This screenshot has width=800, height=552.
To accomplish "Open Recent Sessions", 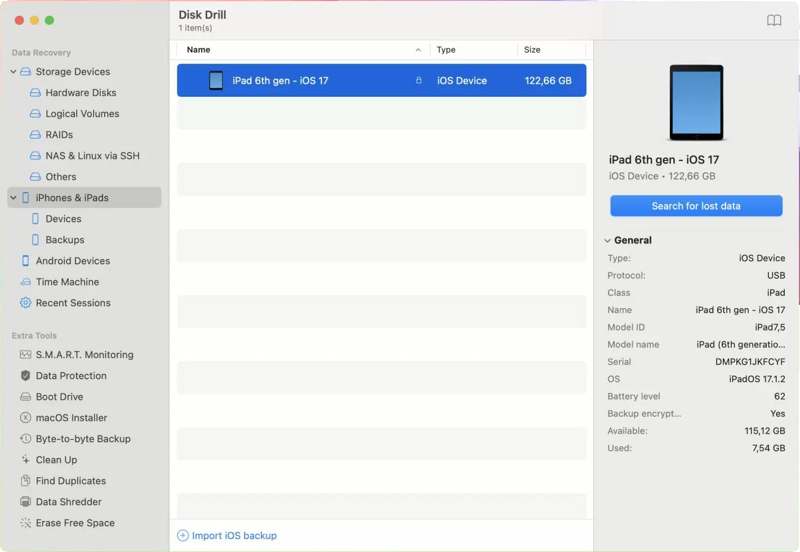I will 73,303.
